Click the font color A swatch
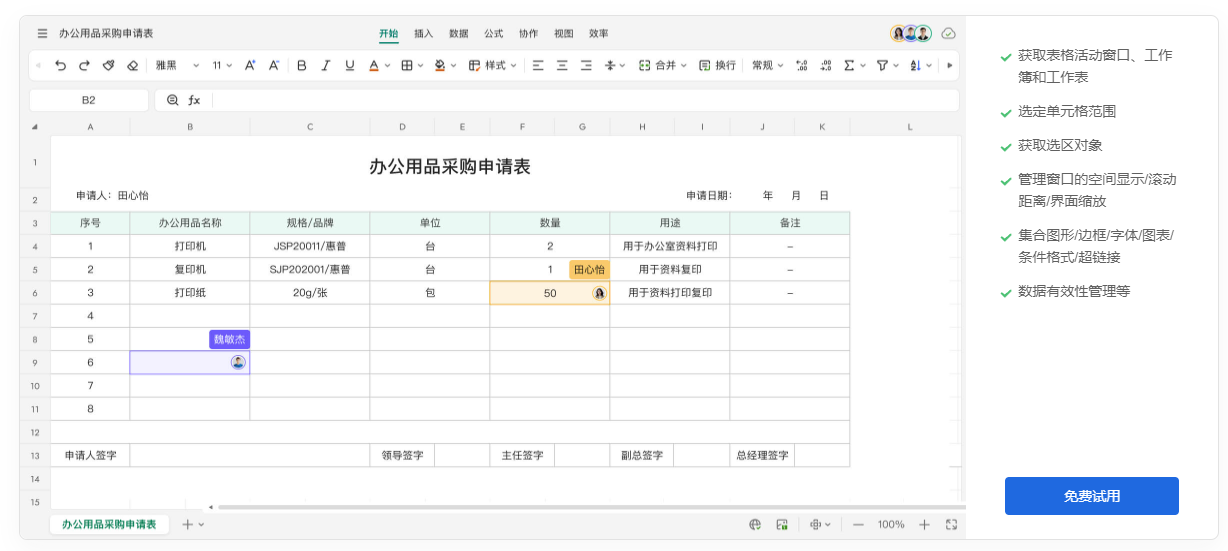The height and width of the screenshot is (551, 1228). click(x=374, y=65)
